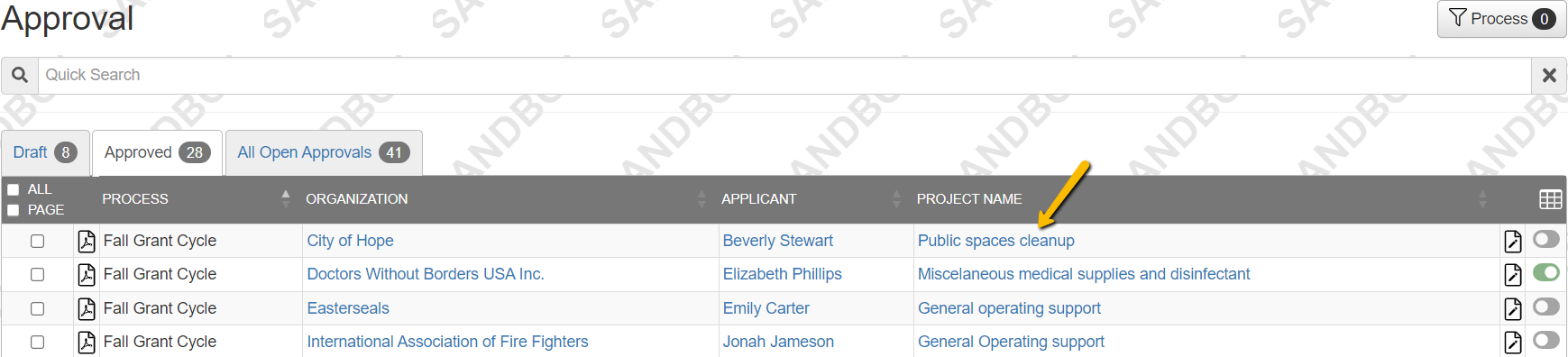Sort by Project Name column arrows
The width and height of the screenshot is (1568, 357).
[1482, 198]
